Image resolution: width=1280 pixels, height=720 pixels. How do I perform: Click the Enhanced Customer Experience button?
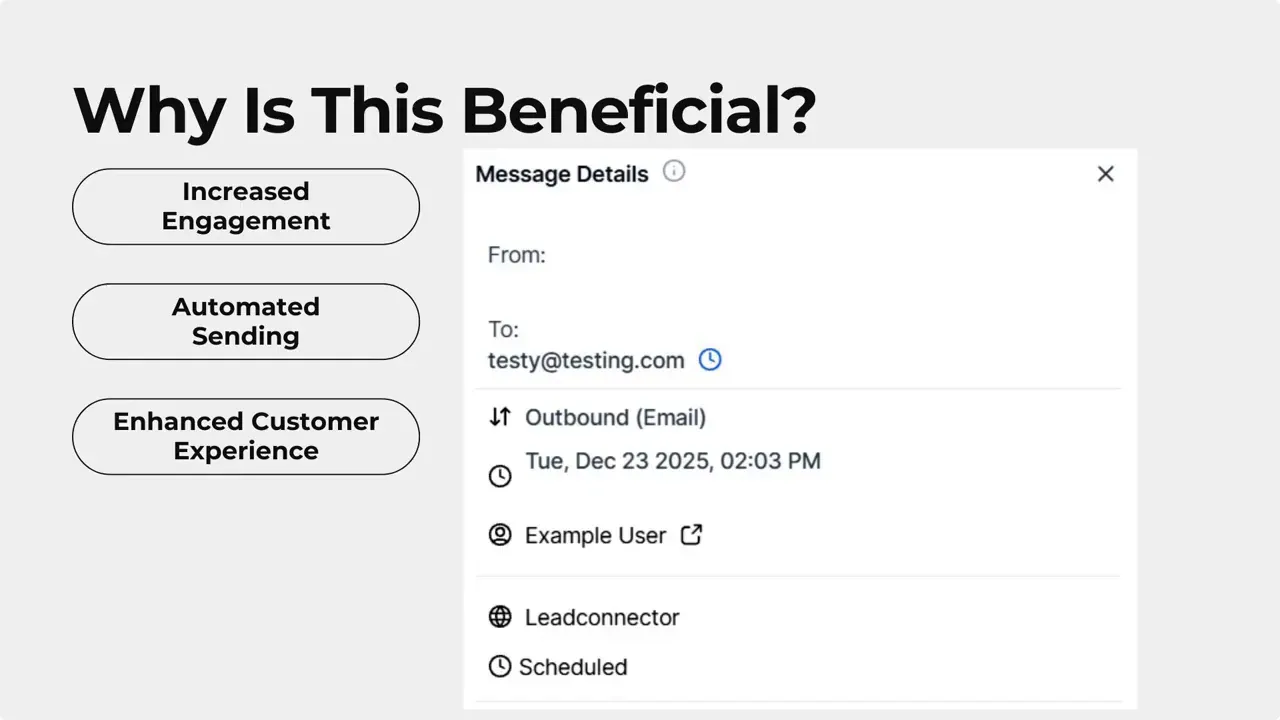pos(245,436)
